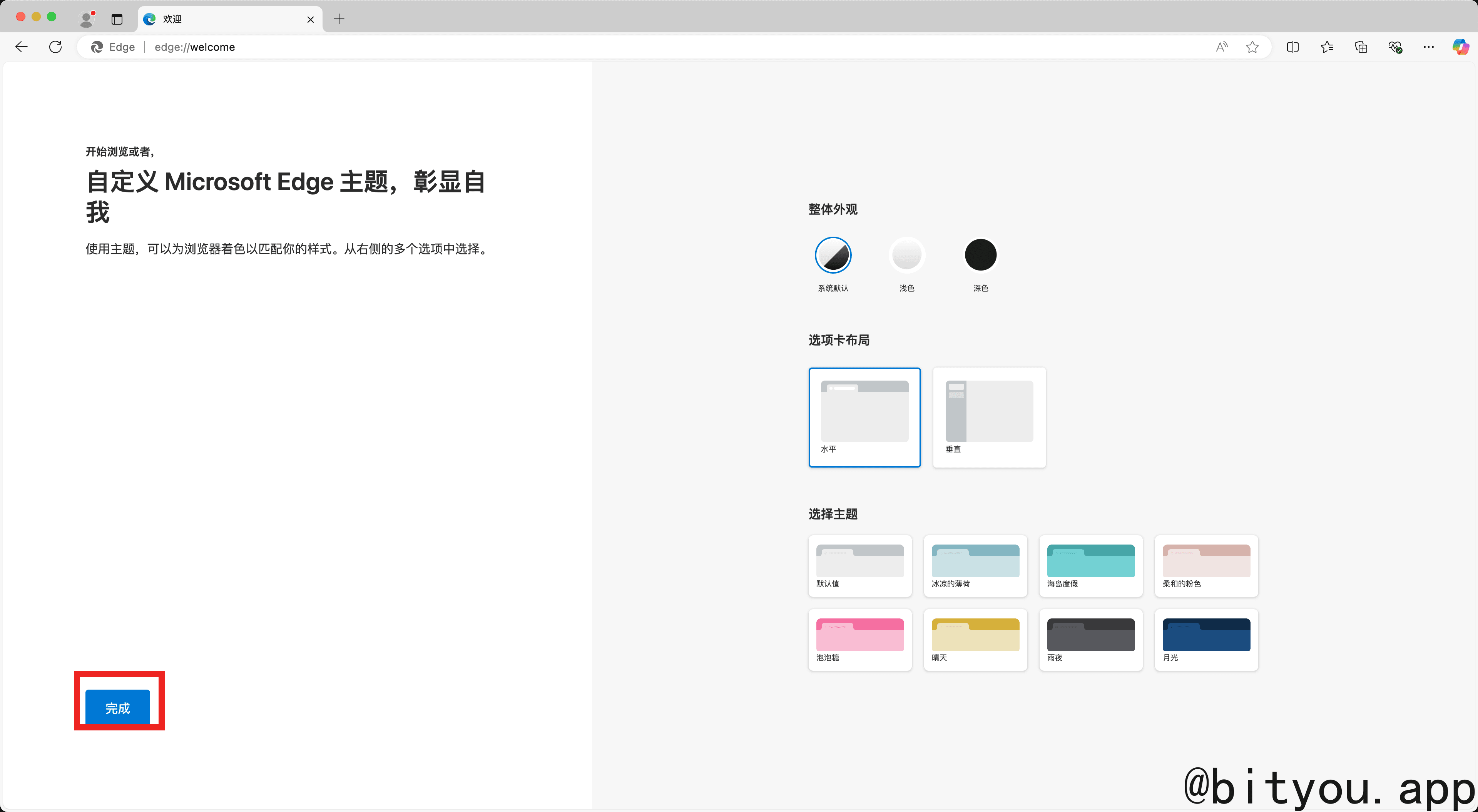
Task: Activate Read Aloud icon in address bar
Action: (1222, 47)
